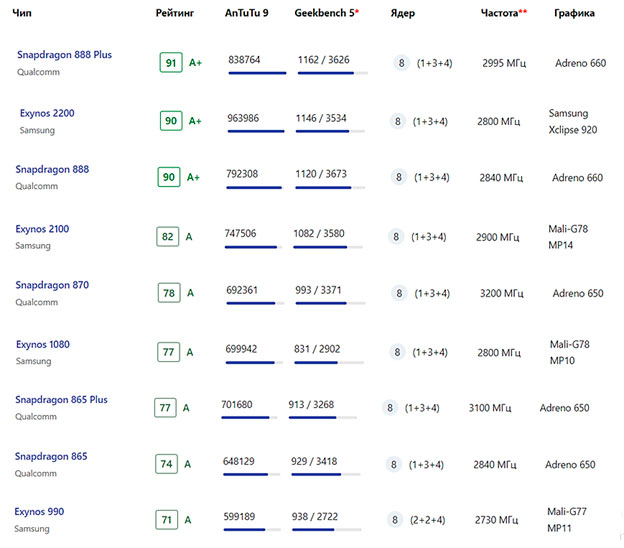Sort by the Графика column header
Image resolution: width=624 pixels, height=548 pixels.
(x=574, y=13)
